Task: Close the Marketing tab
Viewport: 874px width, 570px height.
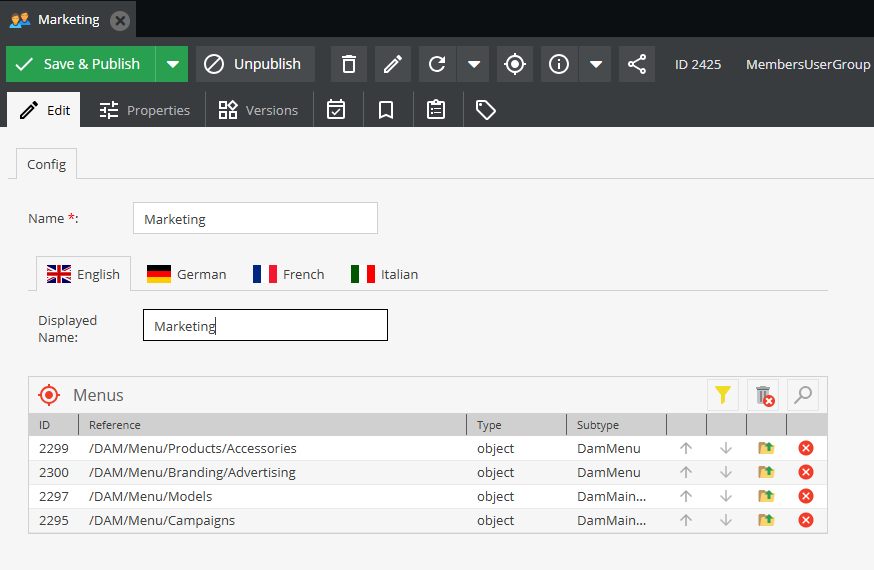Action: (x=120, y=19)
